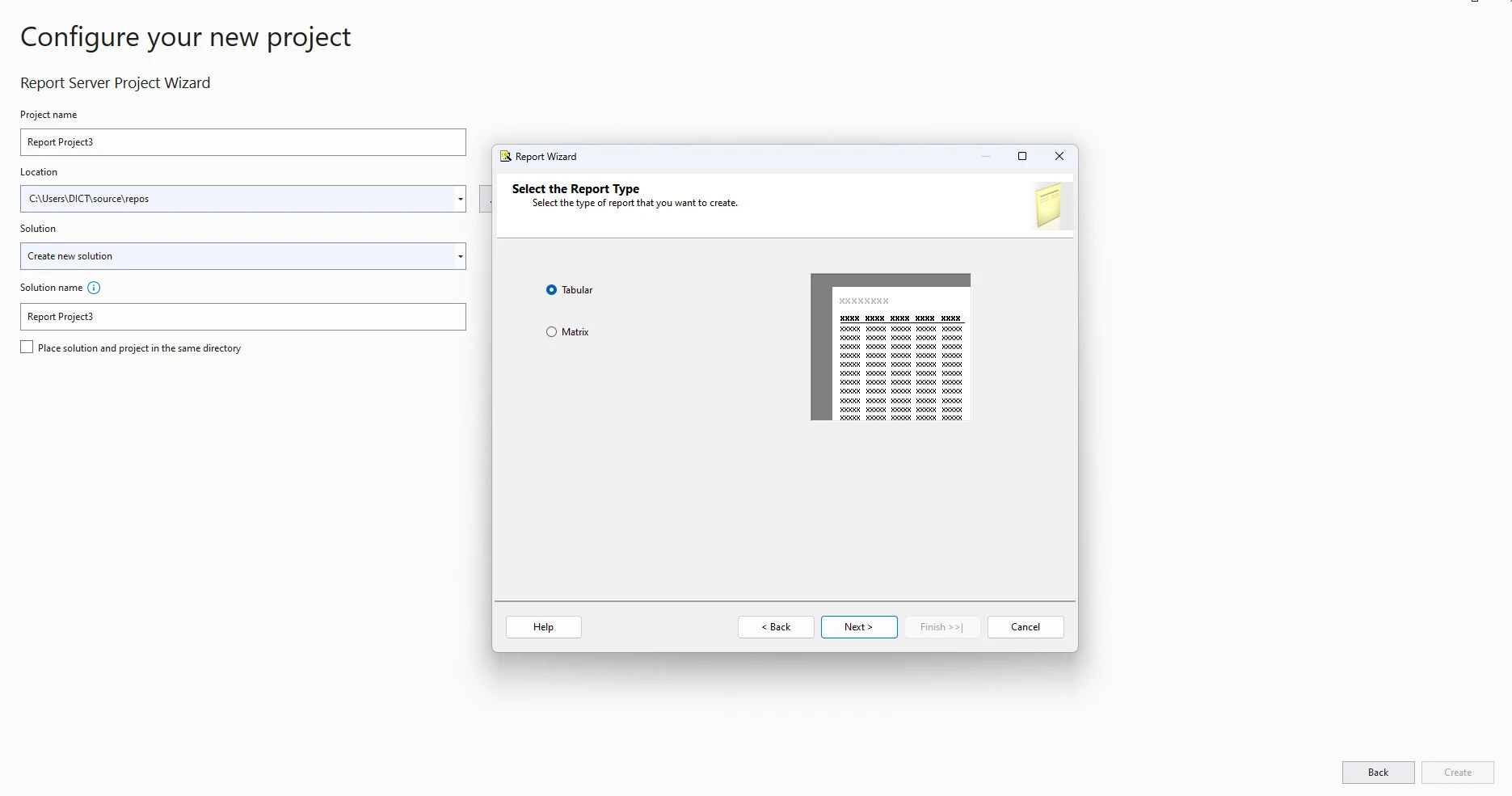The image size is (1512, 796).
Task: Click the Solution name info icon
Action: coord(94,288)
